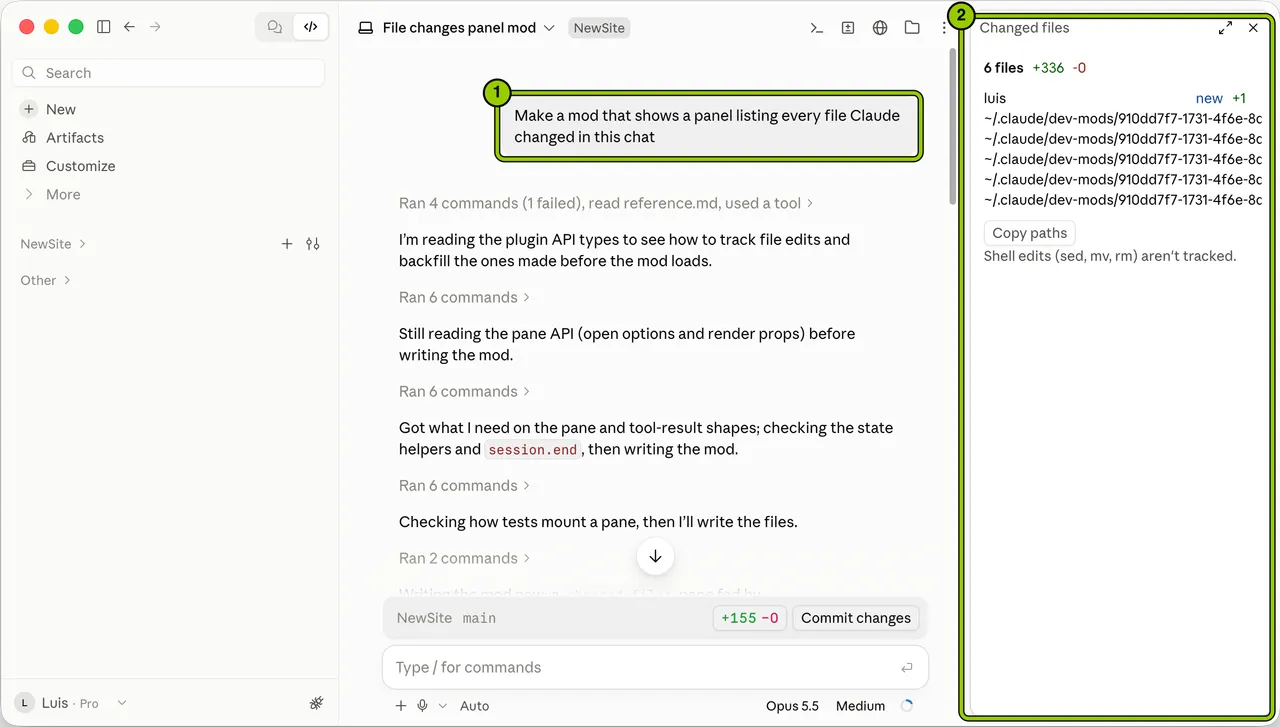This screenshot has width=1280, height=727.
Task: Jump to bottom with the down-arrow button
Action: point(655,556)
